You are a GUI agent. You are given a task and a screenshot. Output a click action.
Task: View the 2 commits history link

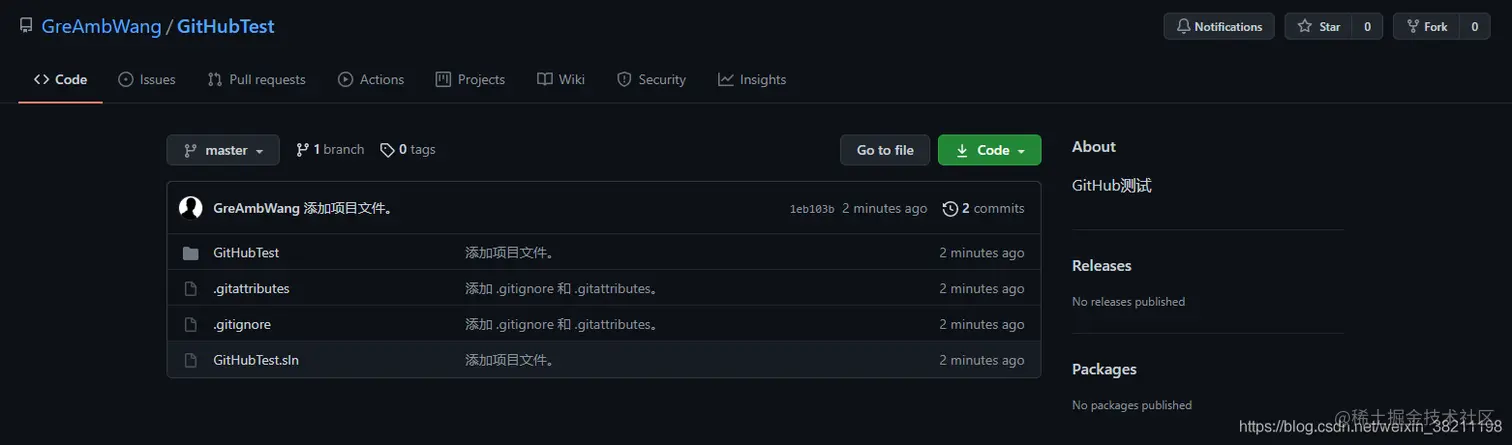pyautogui.click(x=984, y=208)
